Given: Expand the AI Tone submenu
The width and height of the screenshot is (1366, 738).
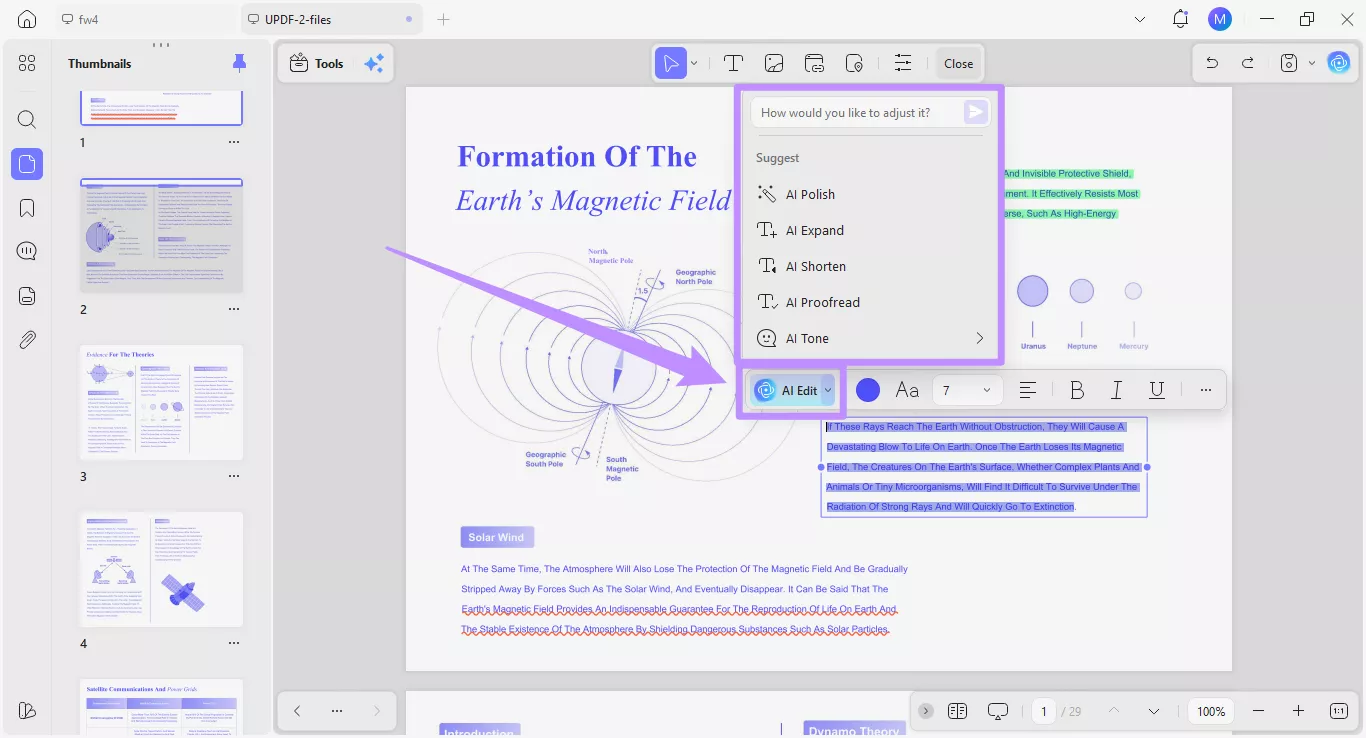Looking at the screenshot, I should click(x=979, y=338).
